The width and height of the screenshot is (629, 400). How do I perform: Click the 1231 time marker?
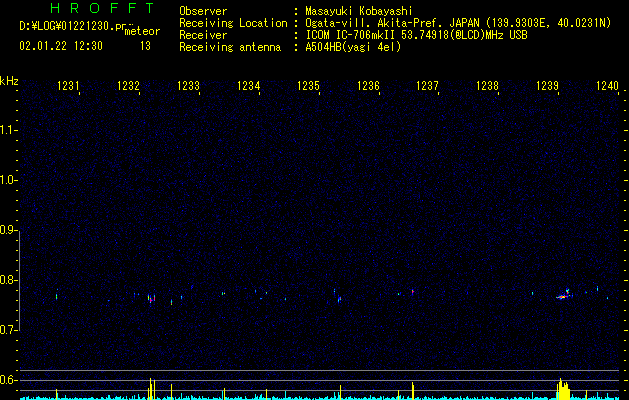click(68, 85)
